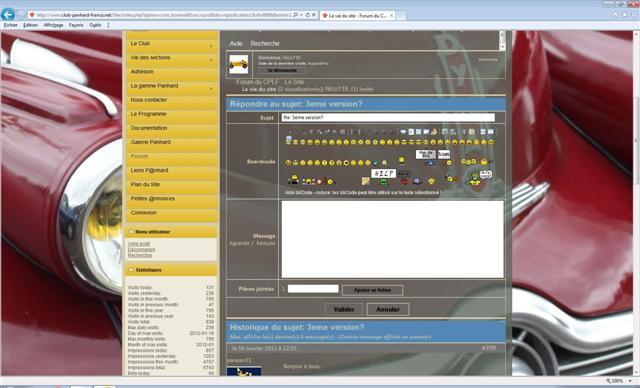The width and height of the screenshot is (640, 388).
Task: Open the Affichage browser menu
Action: tap(53, 25)
